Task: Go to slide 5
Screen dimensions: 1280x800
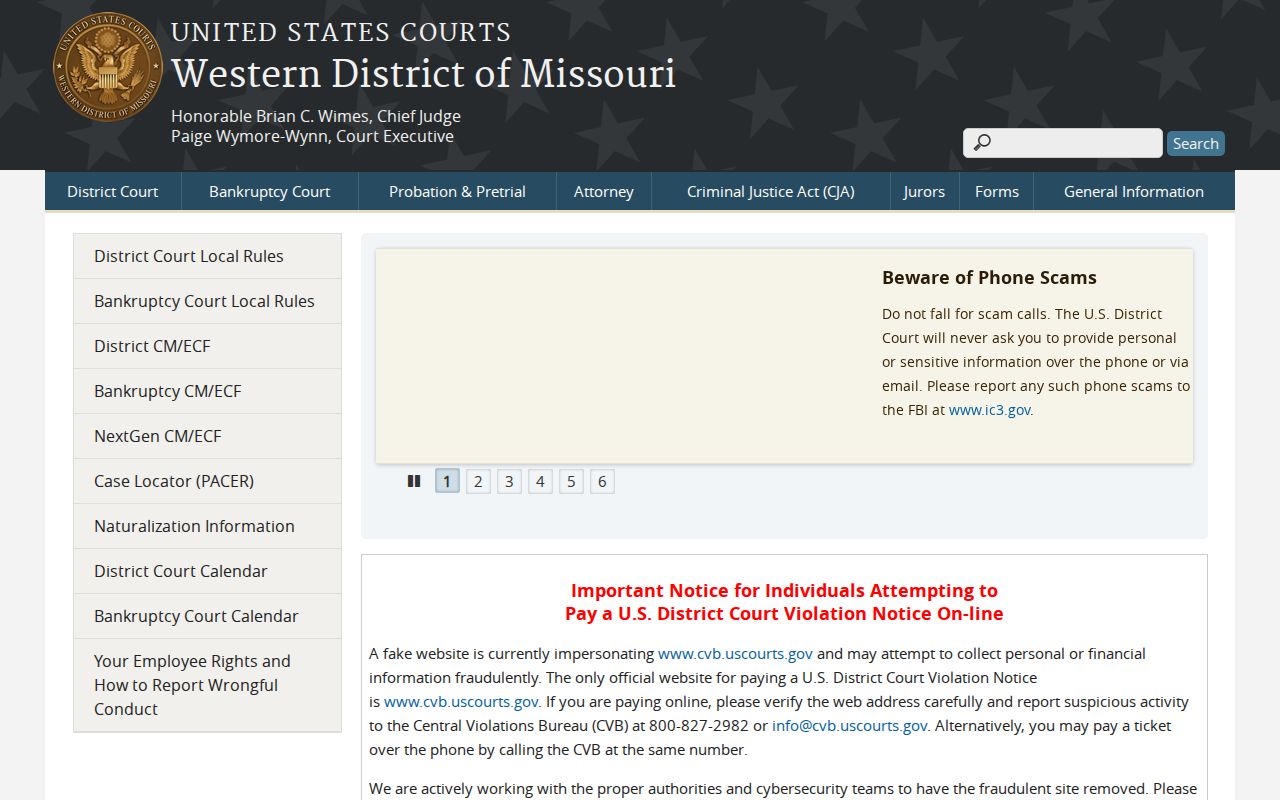Action: coord(571,481)
